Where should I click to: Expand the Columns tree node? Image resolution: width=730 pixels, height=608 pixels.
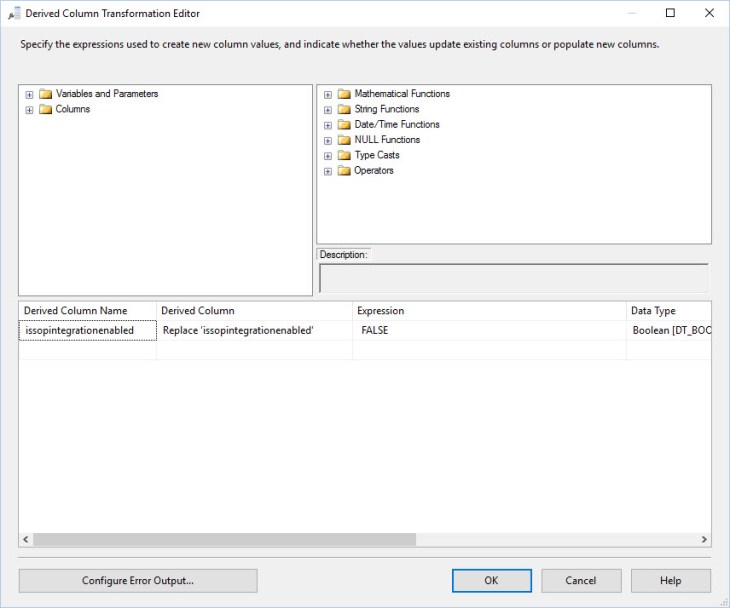click(x=30, y=110)
